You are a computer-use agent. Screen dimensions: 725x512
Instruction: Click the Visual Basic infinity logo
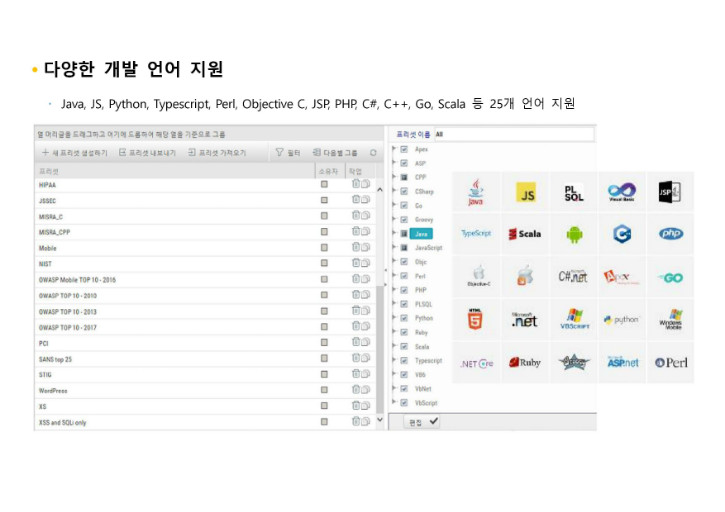622,192
